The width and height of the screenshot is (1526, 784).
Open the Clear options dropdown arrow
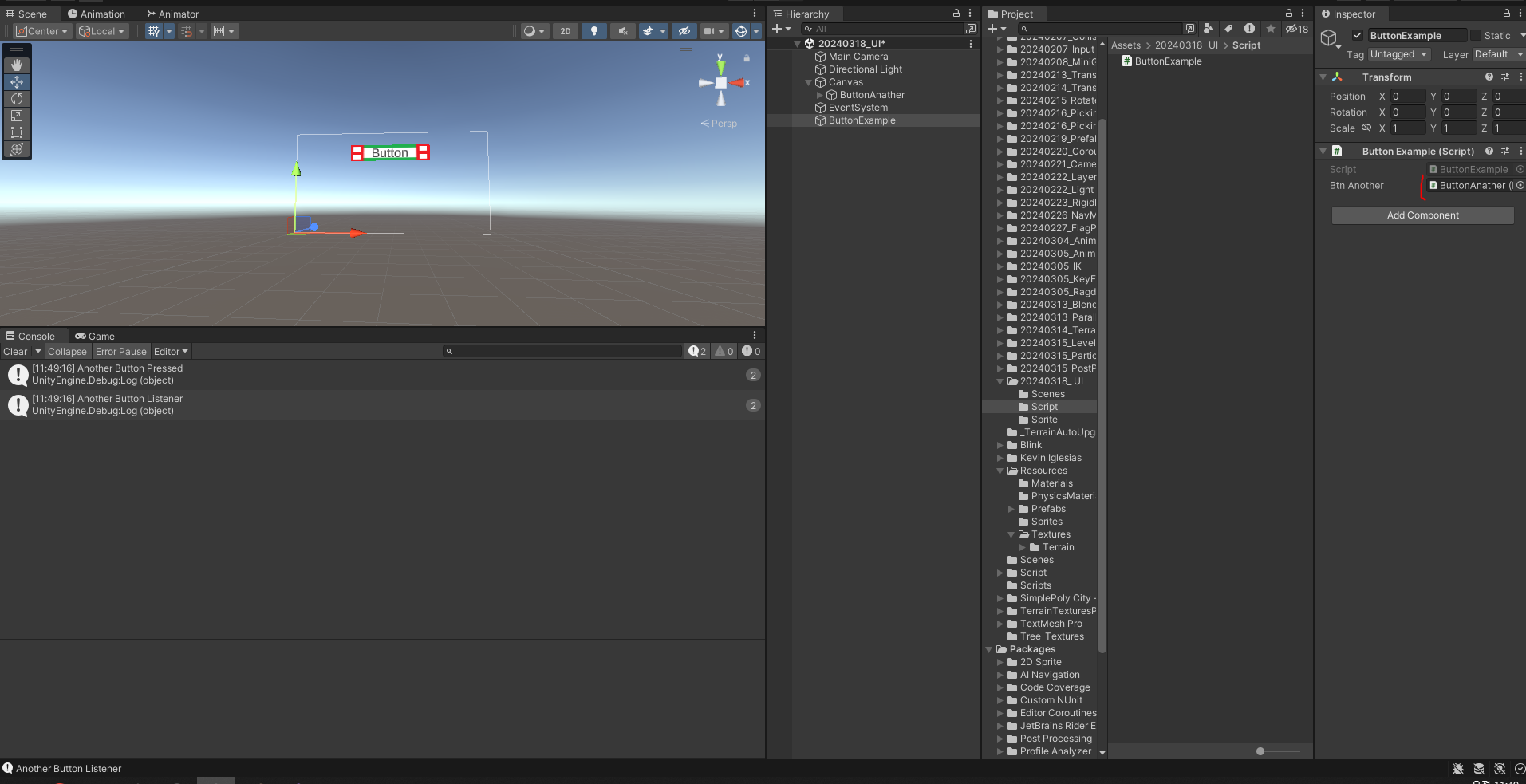coord(37,352)
